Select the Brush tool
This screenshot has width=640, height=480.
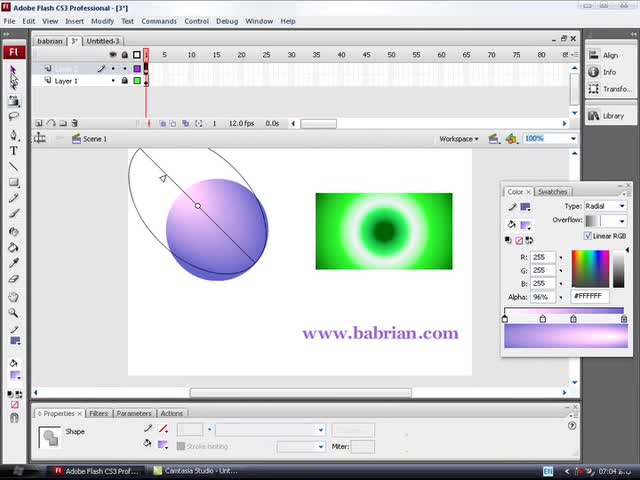tap(13, 214)
